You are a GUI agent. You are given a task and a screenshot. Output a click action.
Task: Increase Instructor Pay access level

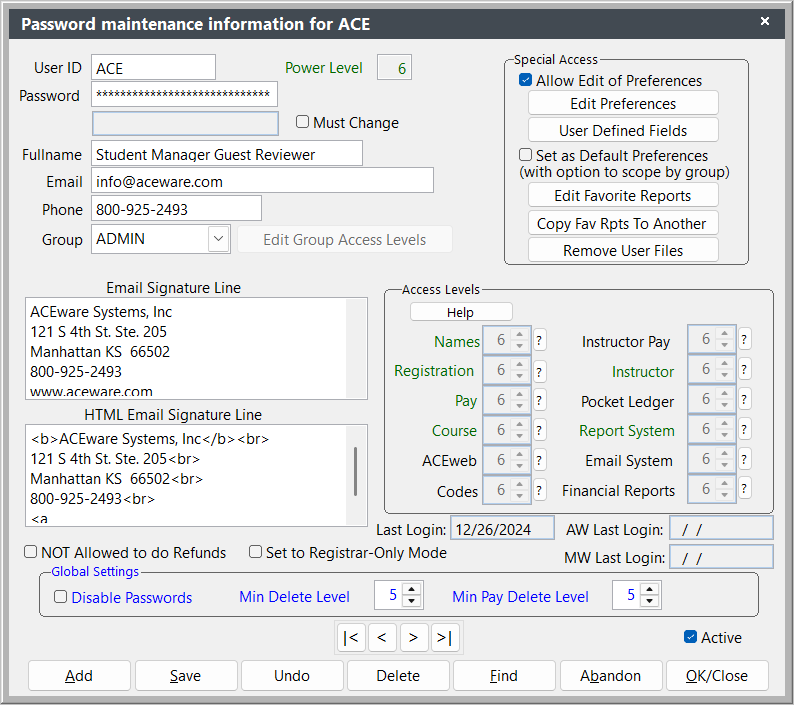725,333
